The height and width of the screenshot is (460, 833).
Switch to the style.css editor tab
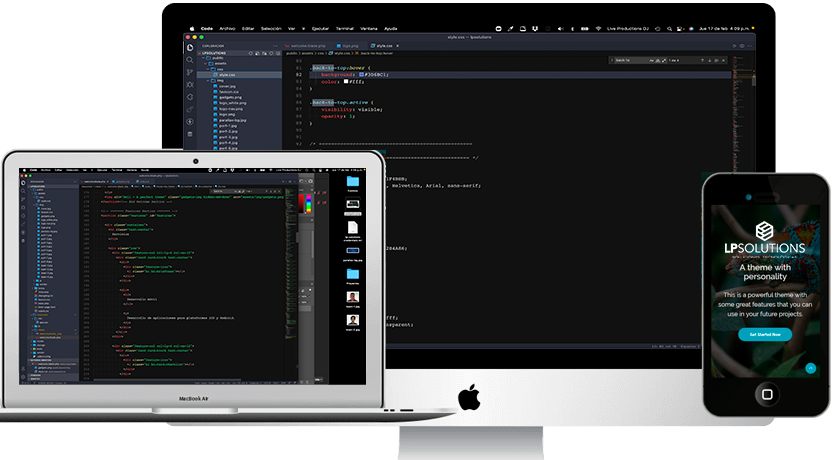(x=383, y=45)
